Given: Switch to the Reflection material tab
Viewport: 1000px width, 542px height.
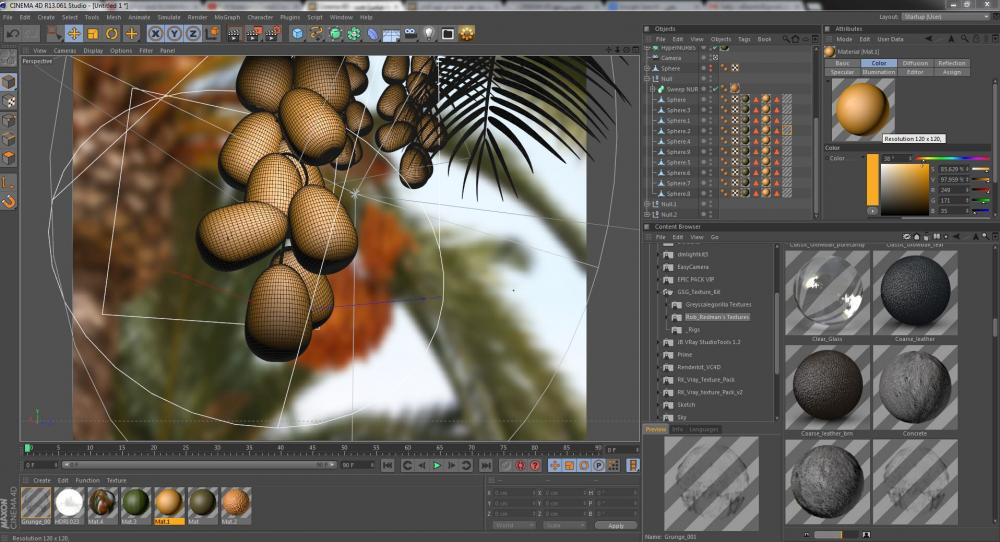Looking at the screenshot, I should (x=951, y=63).
